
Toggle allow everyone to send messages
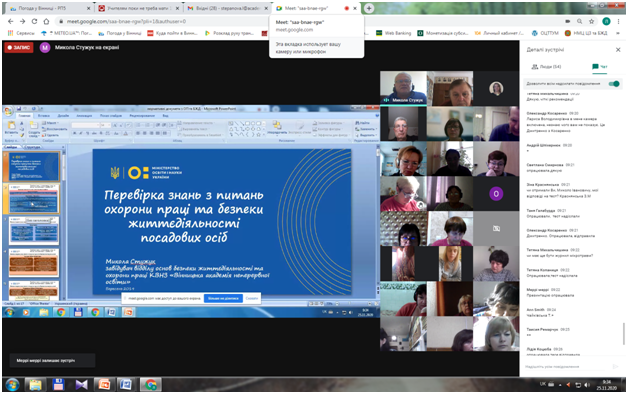(614, 84)
